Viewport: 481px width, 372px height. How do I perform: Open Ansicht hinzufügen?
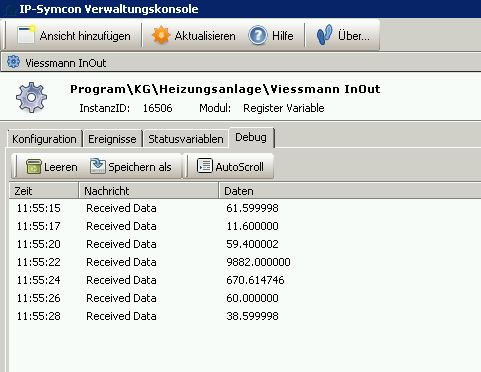click(x=85, y=36)
